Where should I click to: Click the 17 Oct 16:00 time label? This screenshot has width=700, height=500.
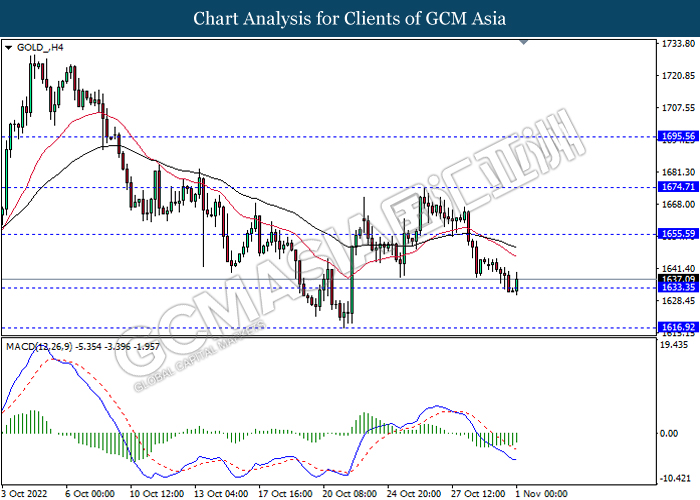tap(285, 494)
